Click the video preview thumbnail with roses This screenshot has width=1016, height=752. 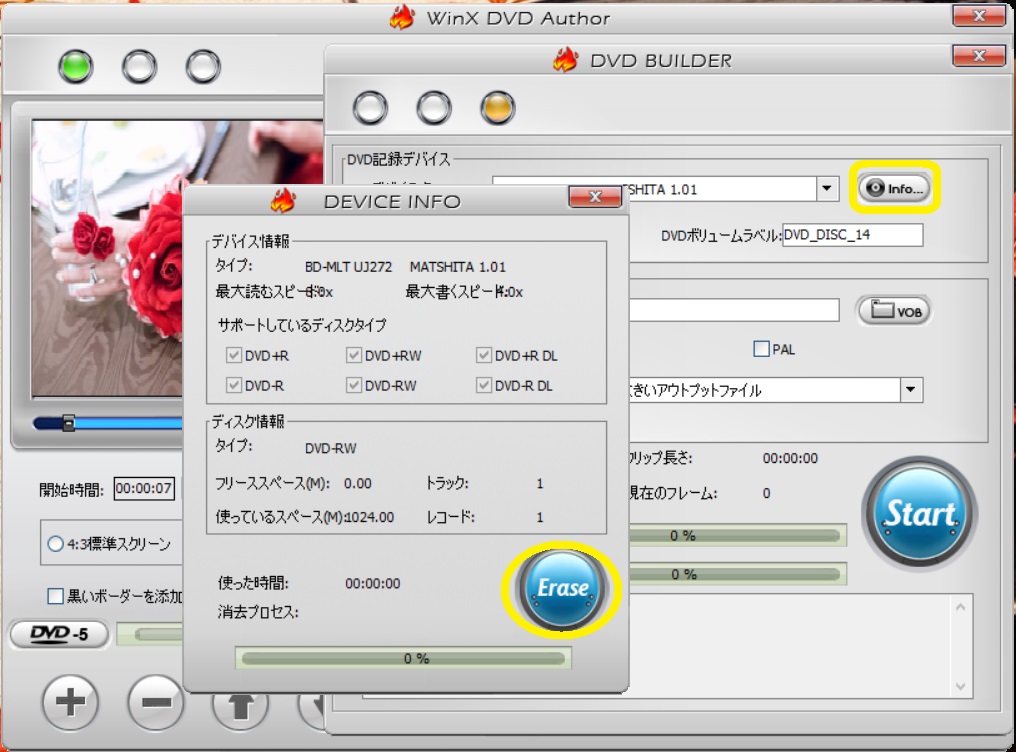click(178, 258)
